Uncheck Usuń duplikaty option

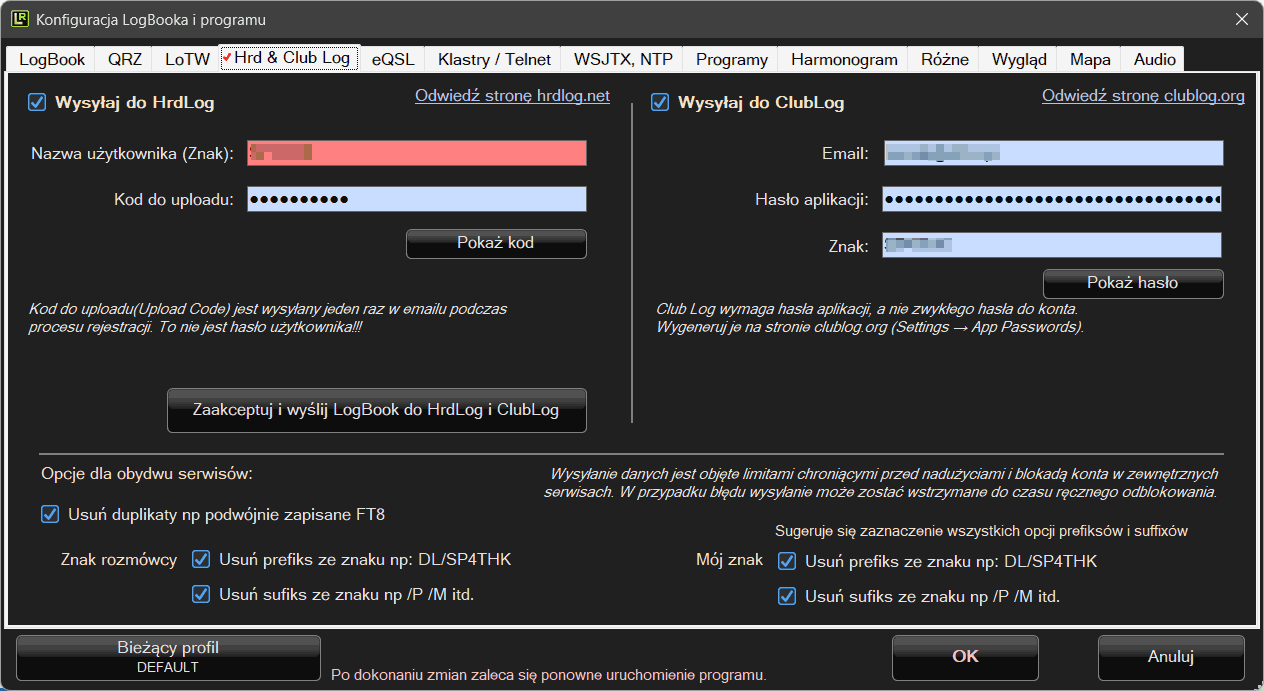pyautogui.click(x=50, y=515)
